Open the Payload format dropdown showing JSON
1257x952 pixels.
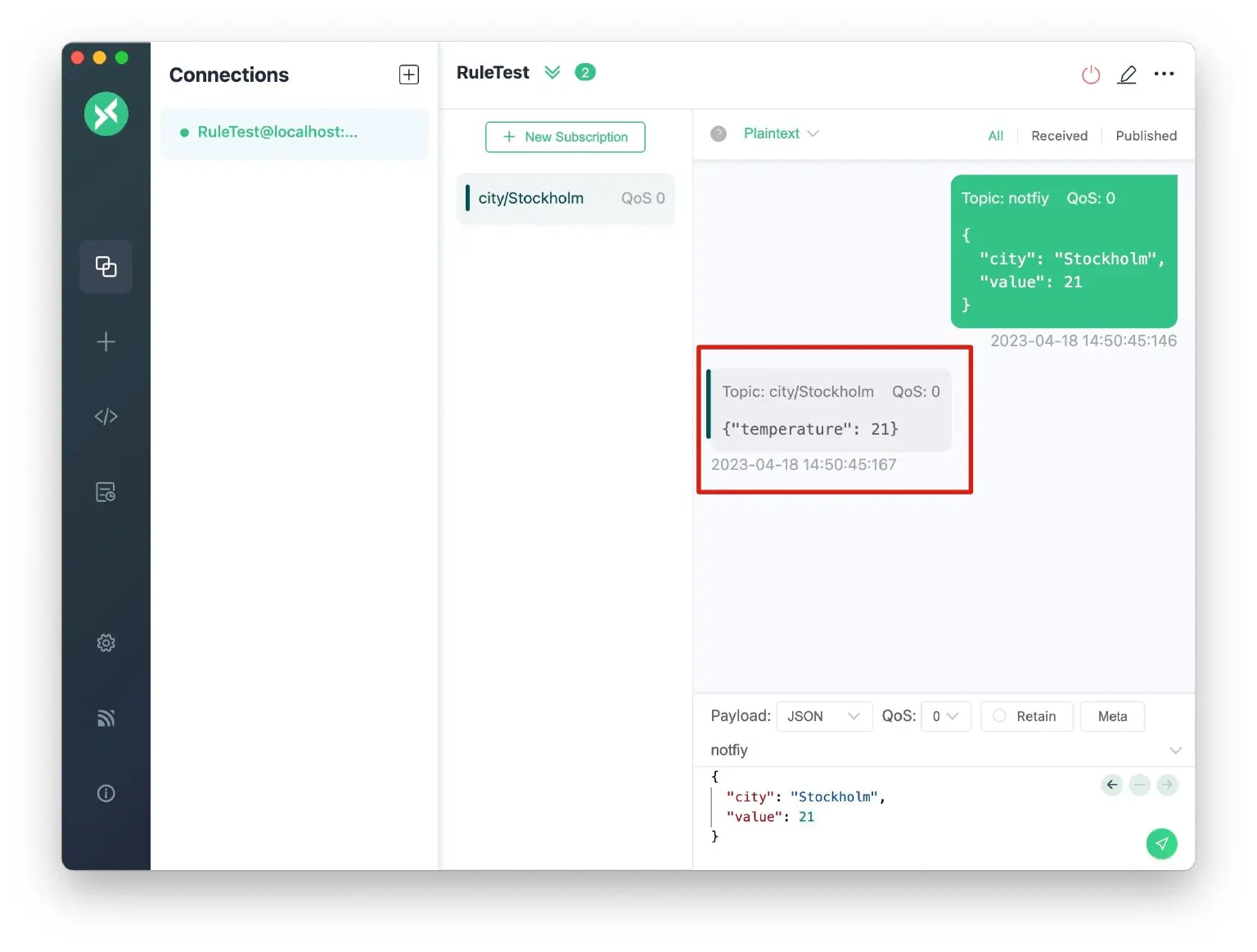click(x=823, y=716)
